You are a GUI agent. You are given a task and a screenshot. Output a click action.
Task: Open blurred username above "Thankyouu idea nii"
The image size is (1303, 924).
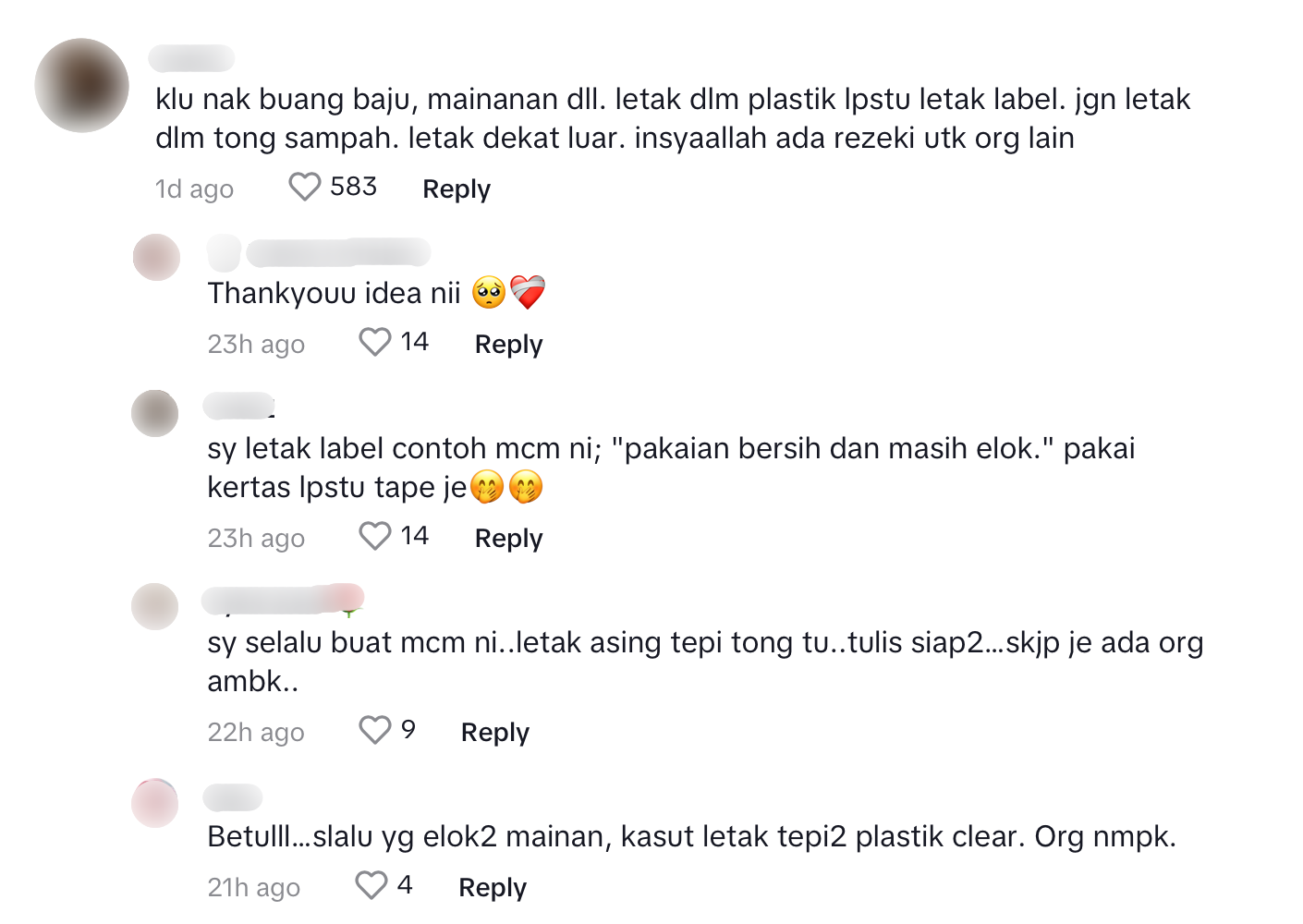point(319,252)
